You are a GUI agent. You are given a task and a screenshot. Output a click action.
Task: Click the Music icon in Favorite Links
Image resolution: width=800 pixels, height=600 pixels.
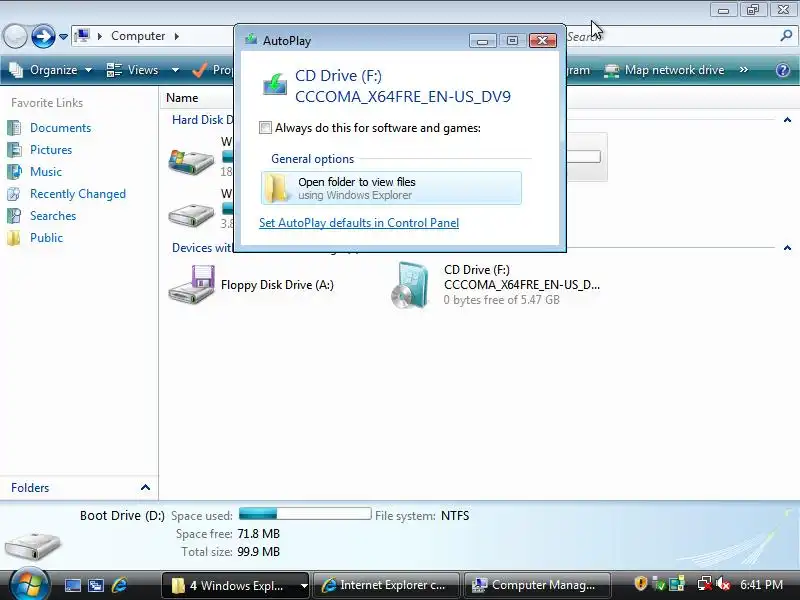click(14, 171)
